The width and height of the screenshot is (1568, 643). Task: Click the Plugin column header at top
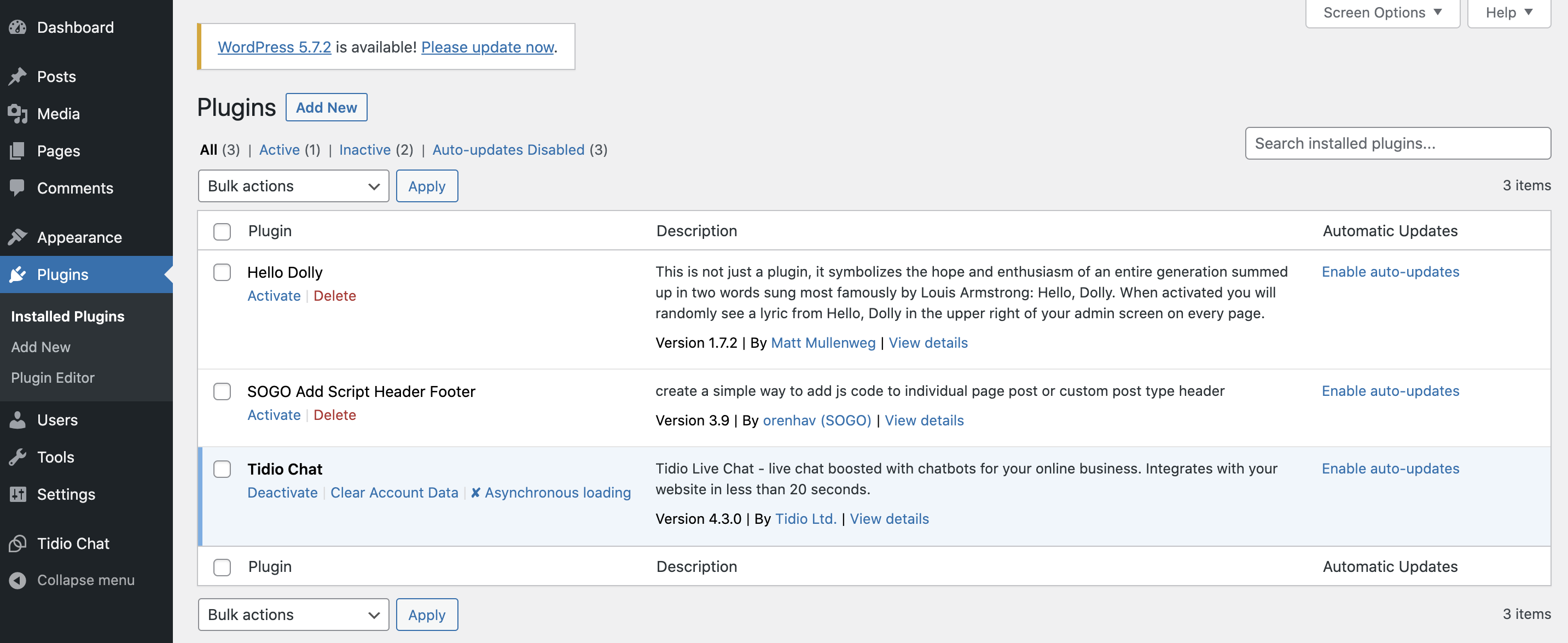pos(270,231)
